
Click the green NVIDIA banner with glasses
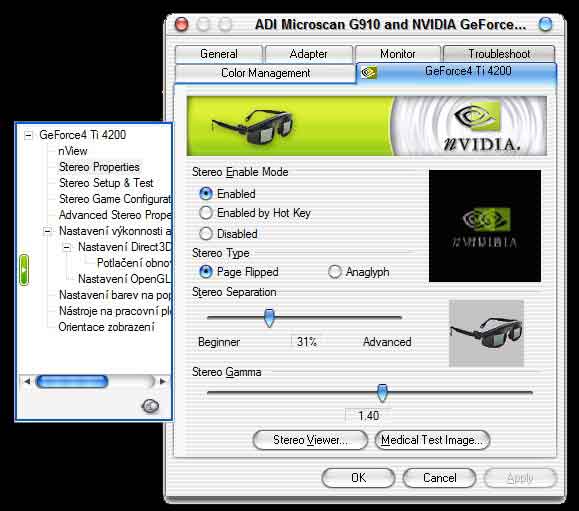[x=367, y=126]
